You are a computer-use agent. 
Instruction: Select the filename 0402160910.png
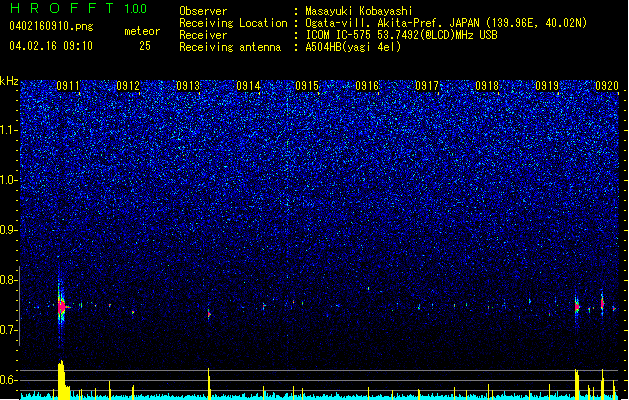51,26
